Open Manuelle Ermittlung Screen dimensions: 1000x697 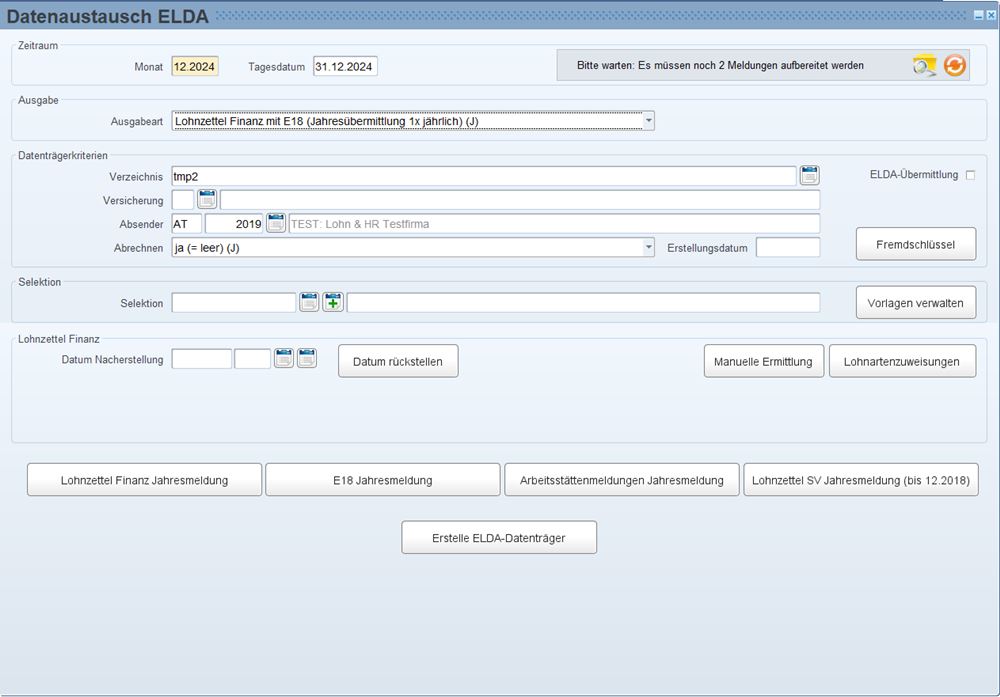pos(764,362)
